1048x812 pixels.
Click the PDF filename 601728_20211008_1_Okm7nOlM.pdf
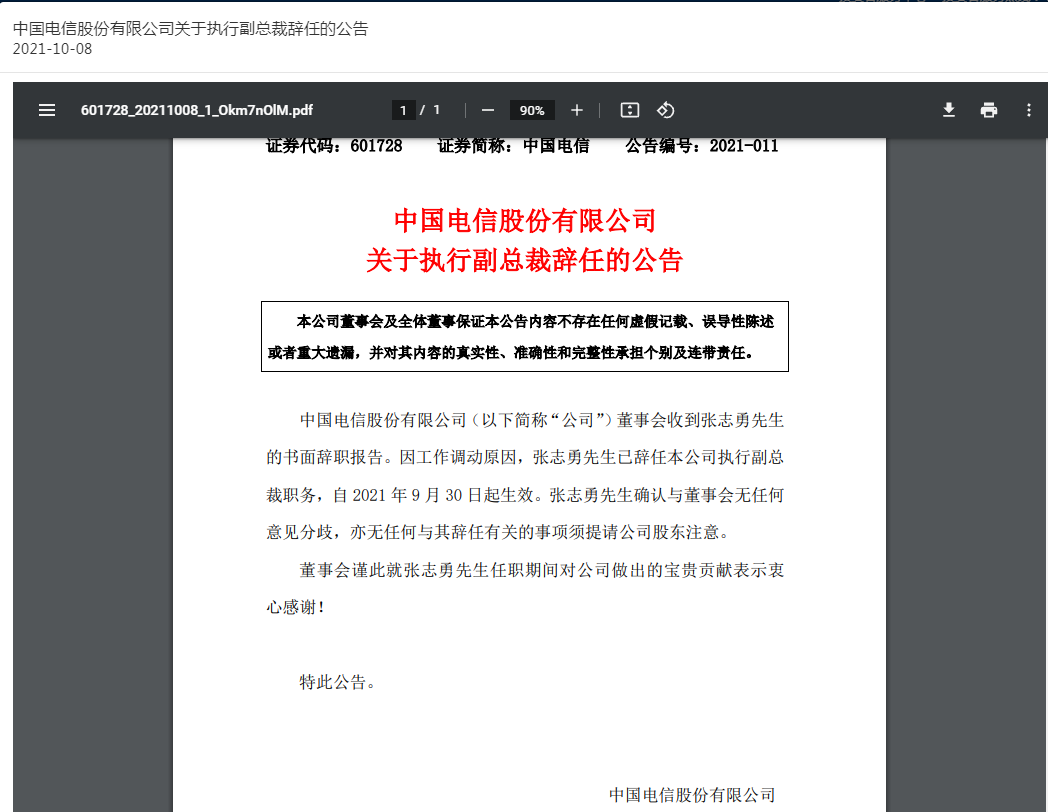point(196,110)
